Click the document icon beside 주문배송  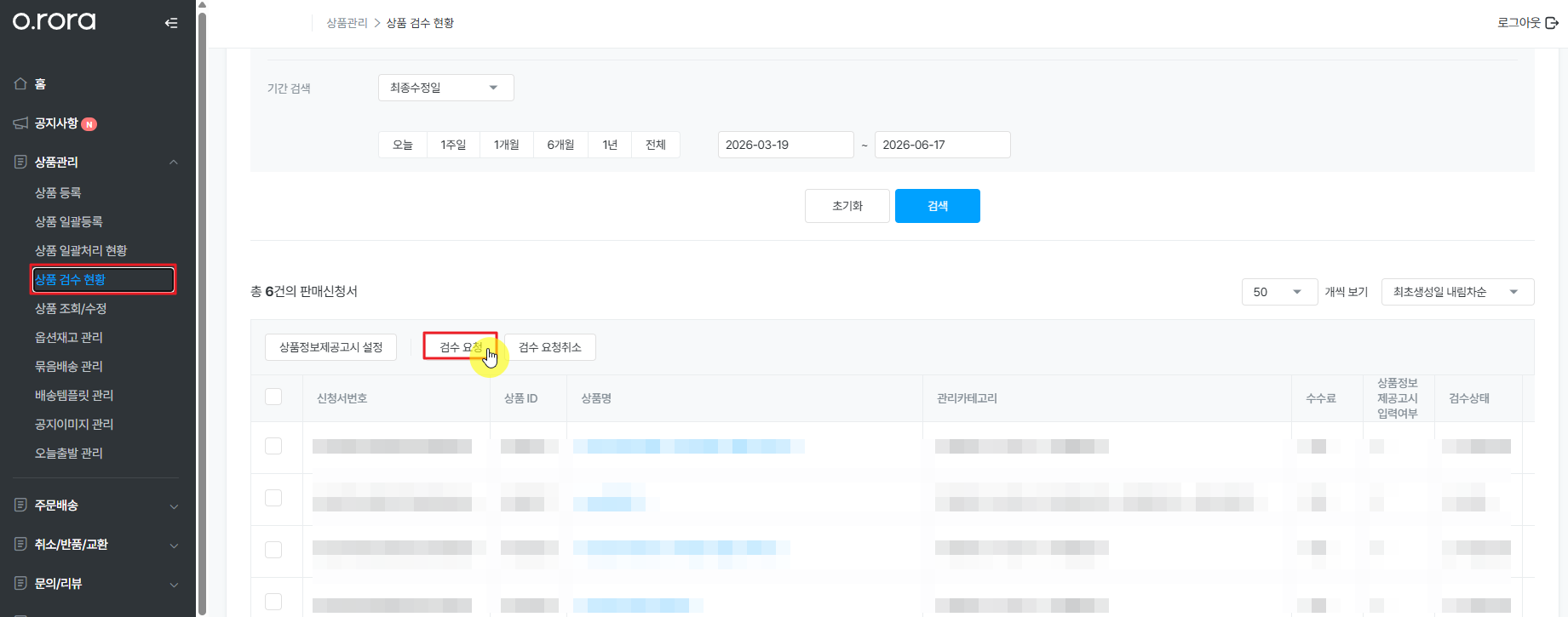[x=20, y=505]
